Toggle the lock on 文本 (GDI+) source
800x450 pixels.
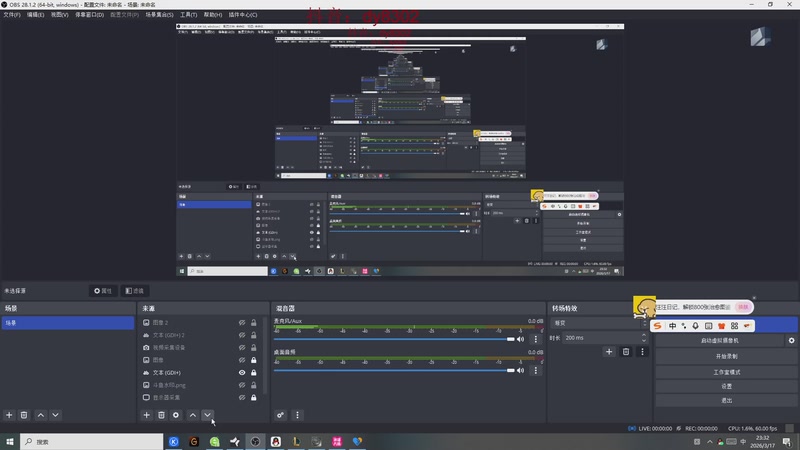[x=254, y=372]
